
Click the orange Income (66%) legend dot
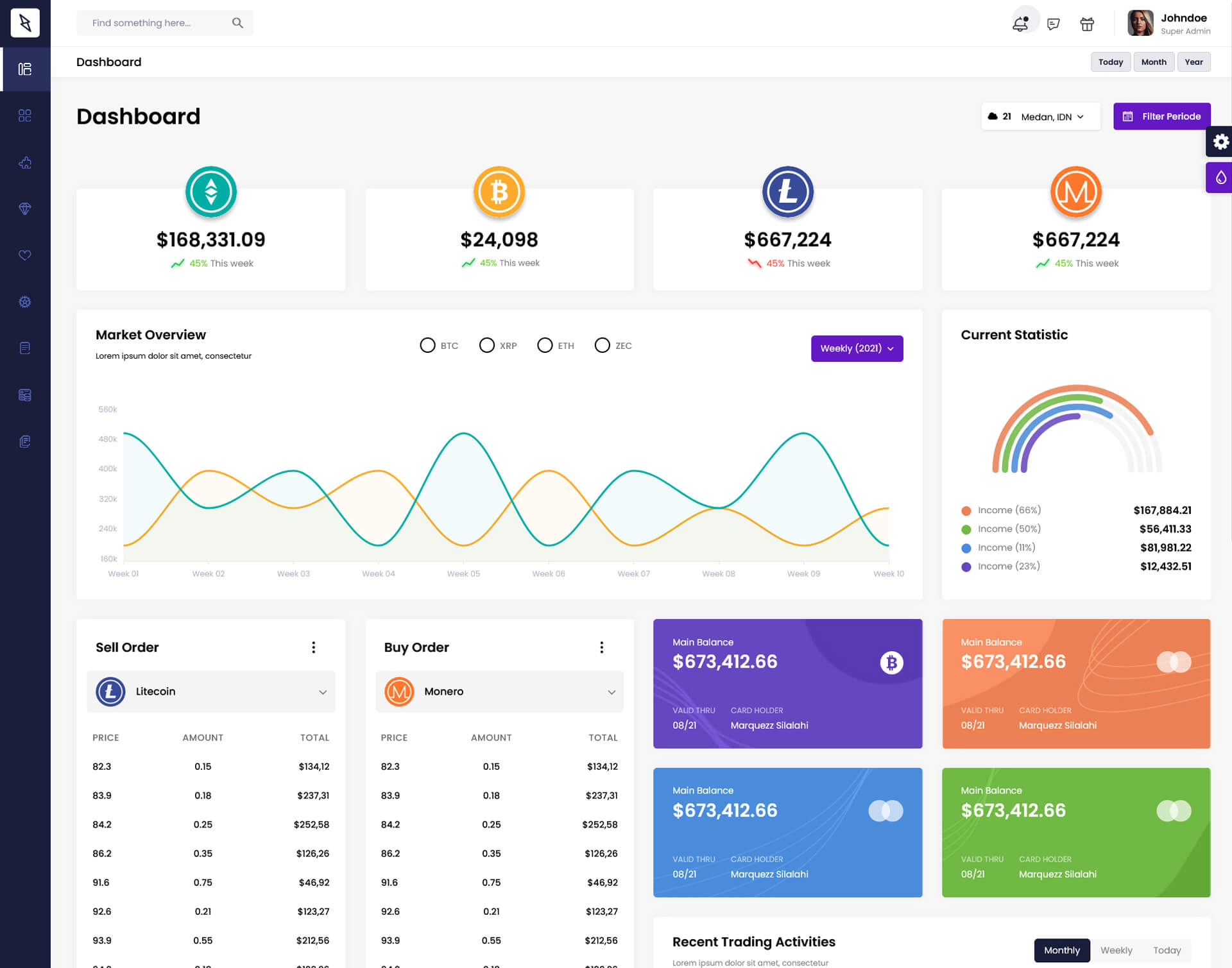point(966,511)
